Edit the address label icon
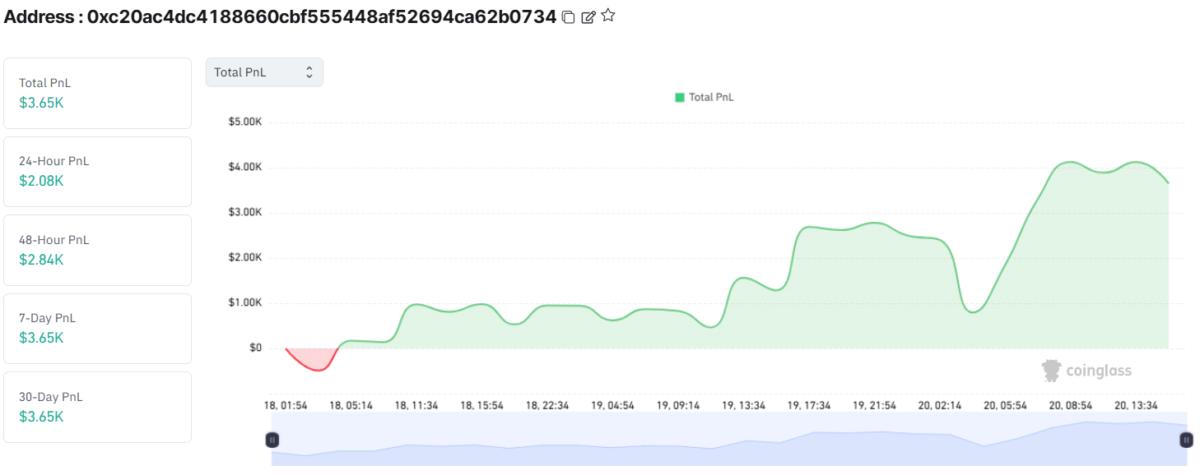Screen dimensions: 1200x475 tap(588, 17)
